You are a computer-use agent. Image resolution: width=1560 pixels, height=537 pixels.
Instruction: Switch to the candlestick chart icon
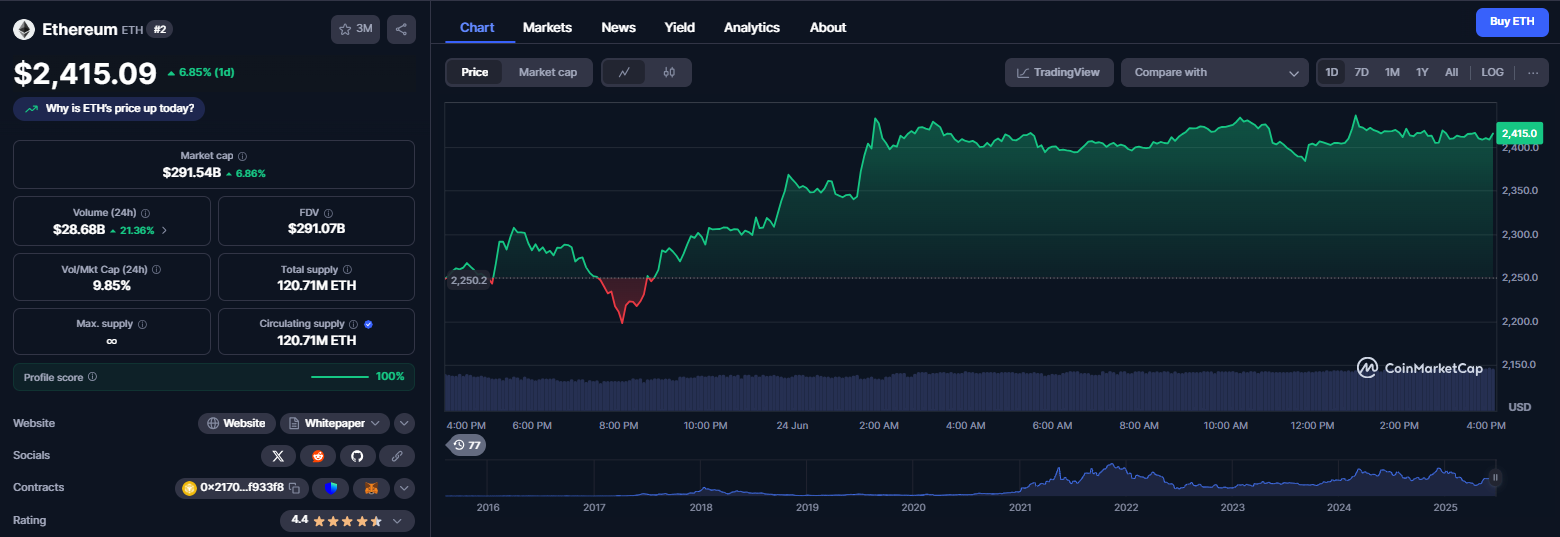669,72
